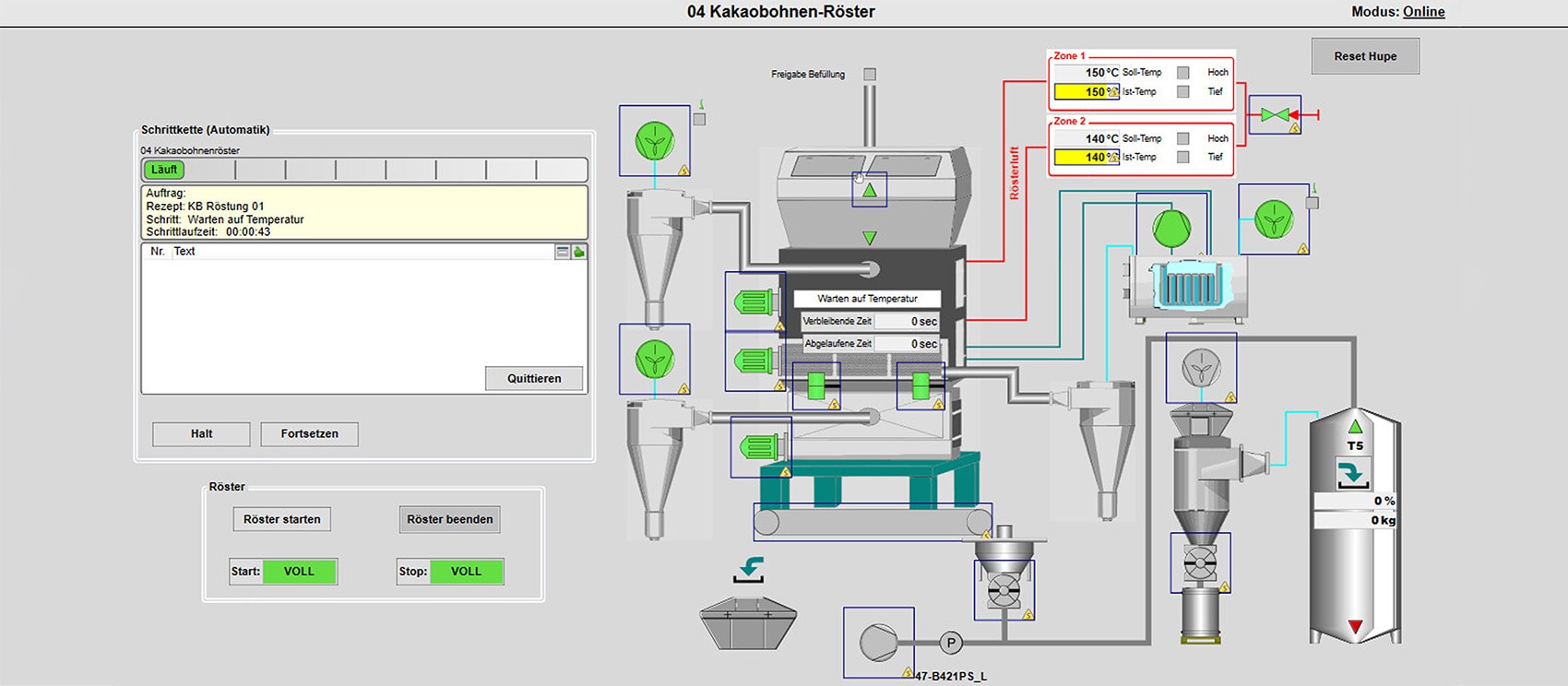This screenshot has width=1568, height=686.
Task: Open the green list icon in message header
Action: click(x=578, y=252)
